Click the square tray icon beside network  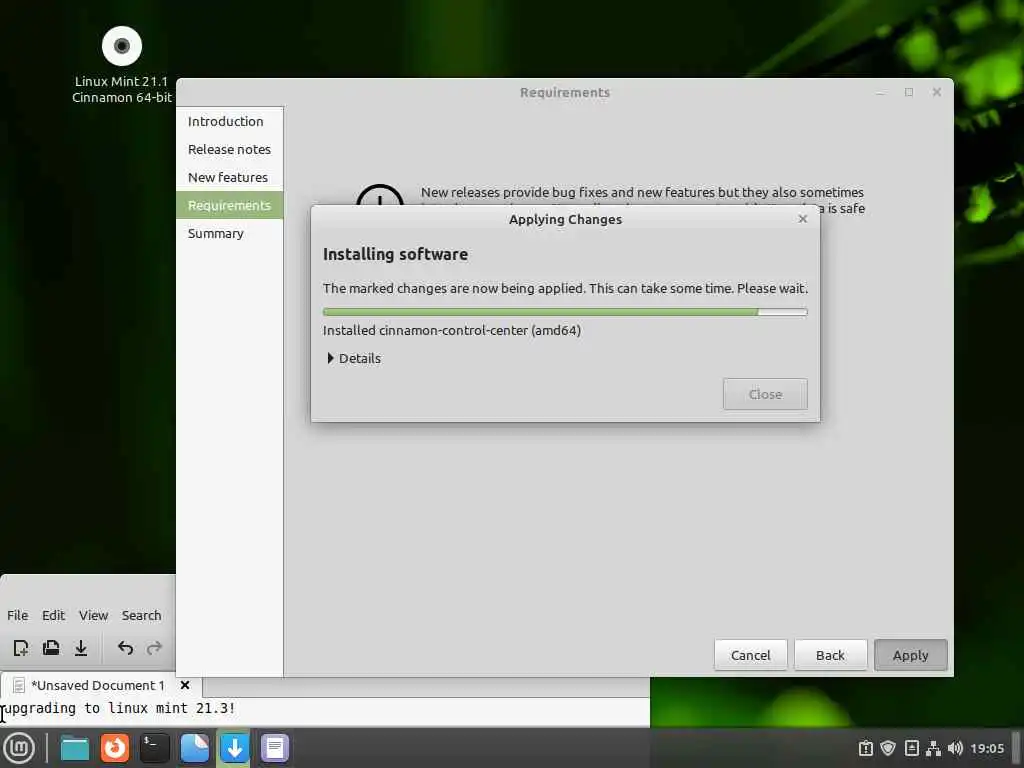pos(912,748)
